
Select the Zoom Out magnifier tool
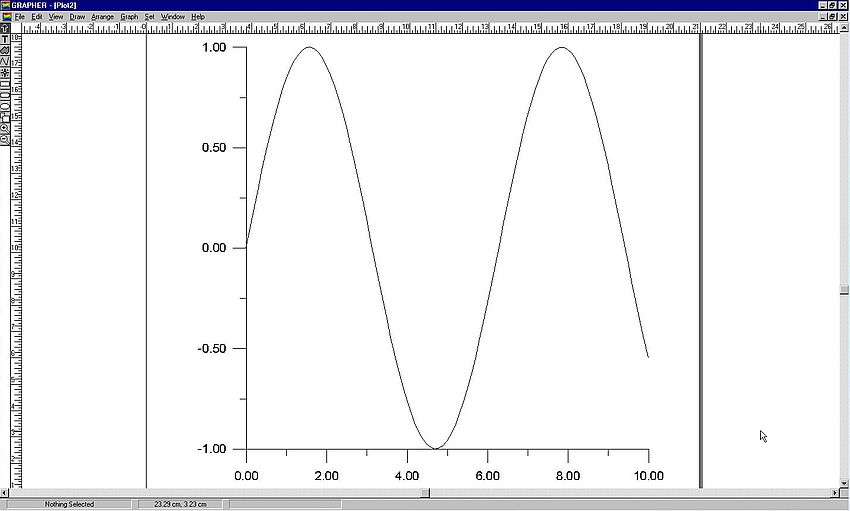coord(5,140)
